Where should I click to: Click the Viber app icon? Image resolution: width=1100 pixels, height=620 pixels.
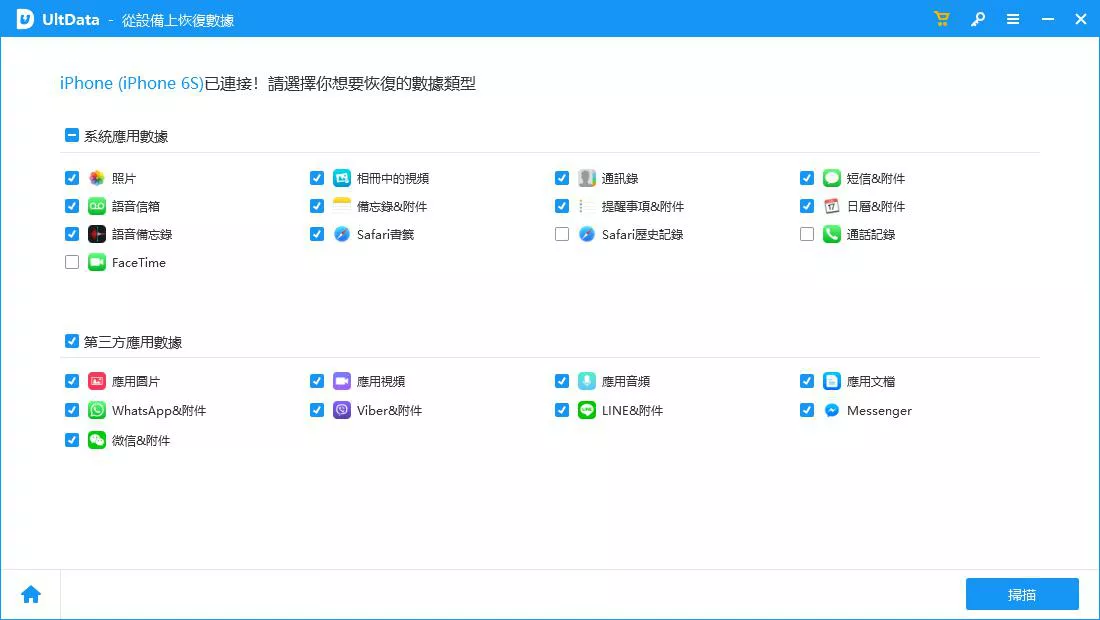340,410
